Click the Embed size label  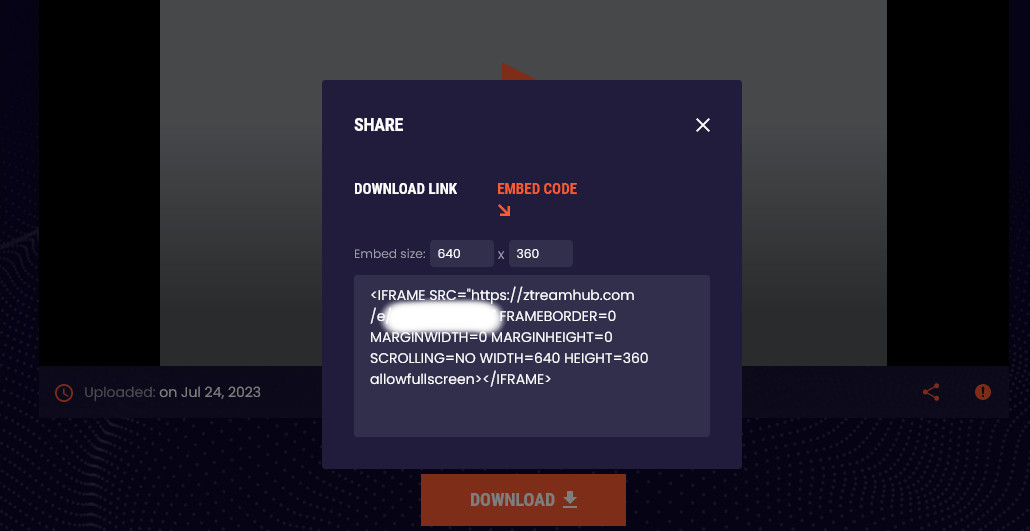click(x=390, y=254)
